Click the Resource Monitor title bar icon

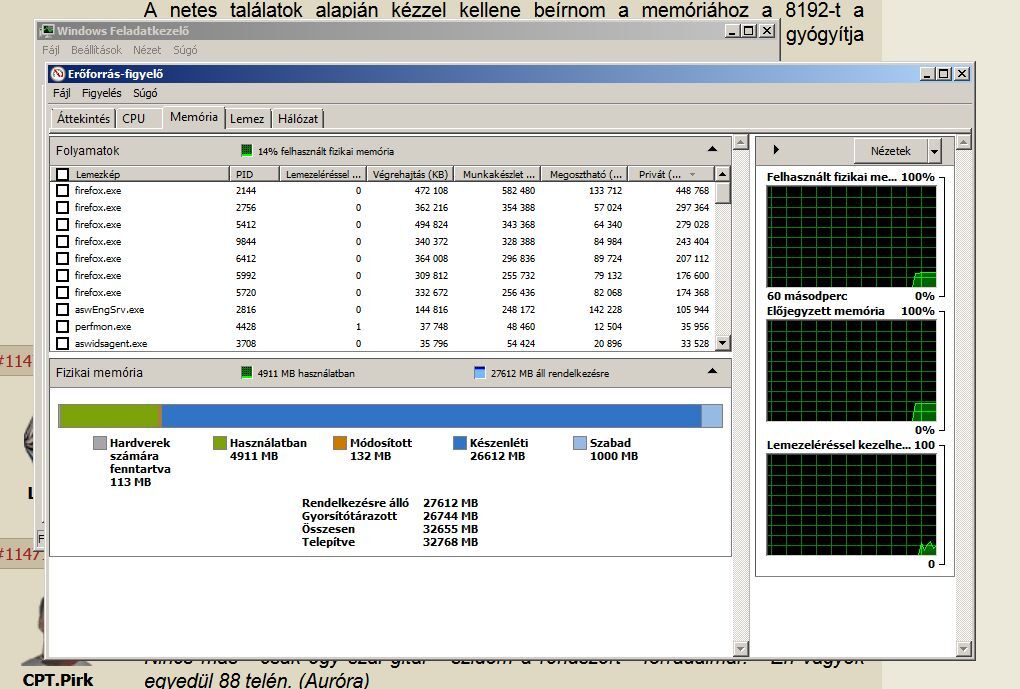[58, 74]
